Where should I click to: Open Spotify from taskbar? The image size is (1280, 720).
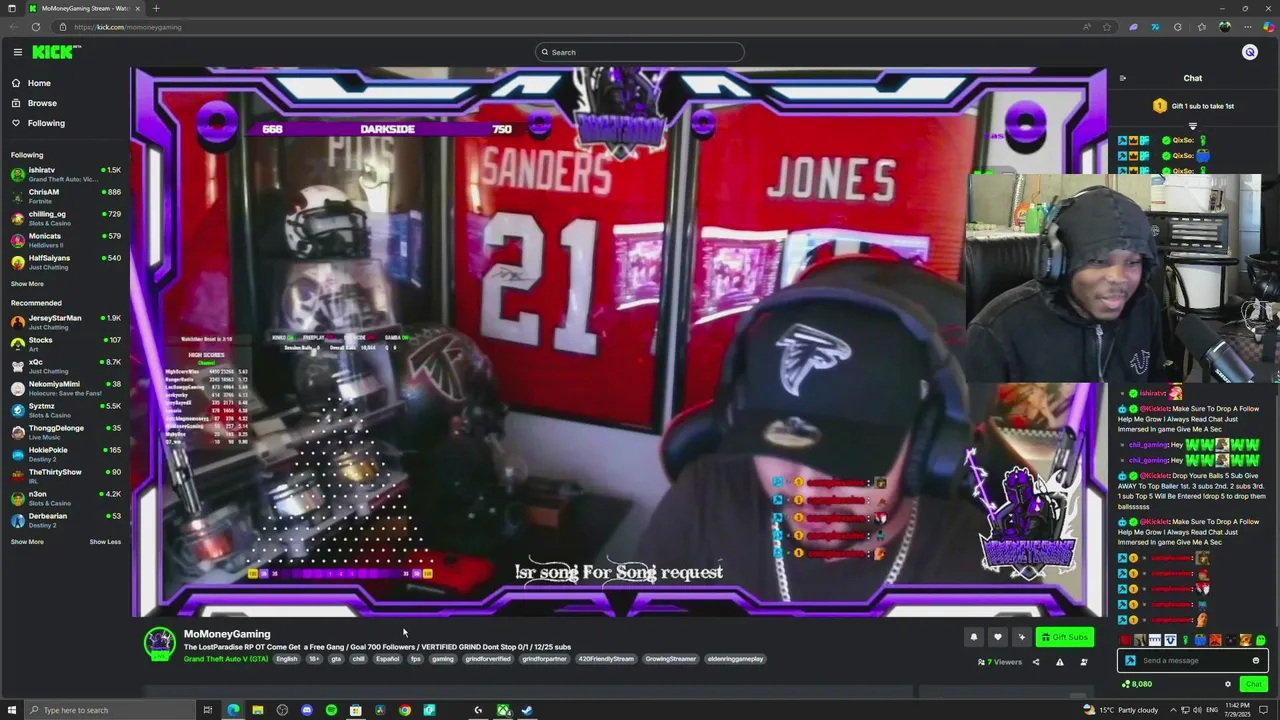331,710
